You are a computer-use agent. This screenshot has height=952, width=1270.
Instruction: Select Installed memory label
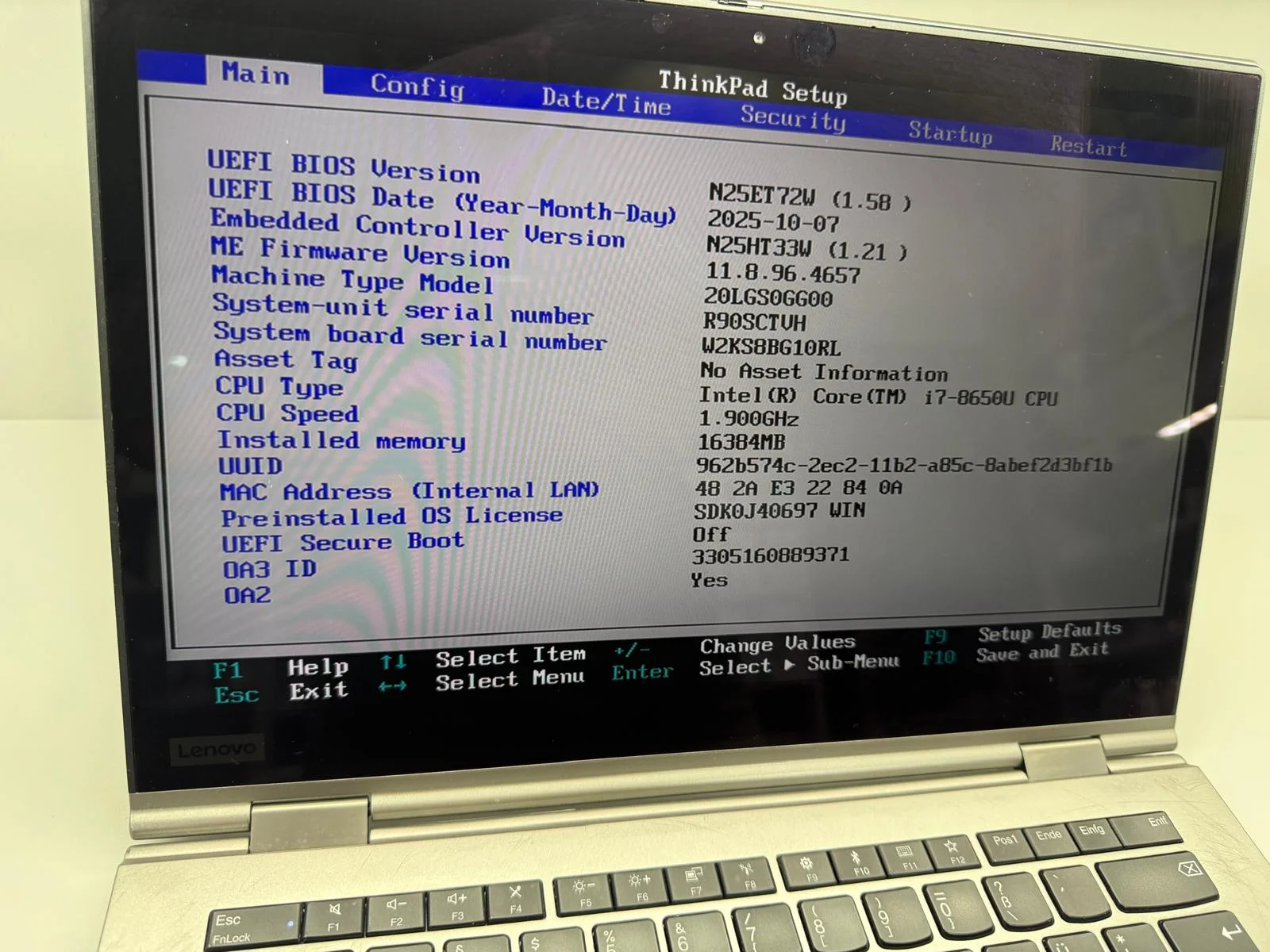tap(341, 440)
